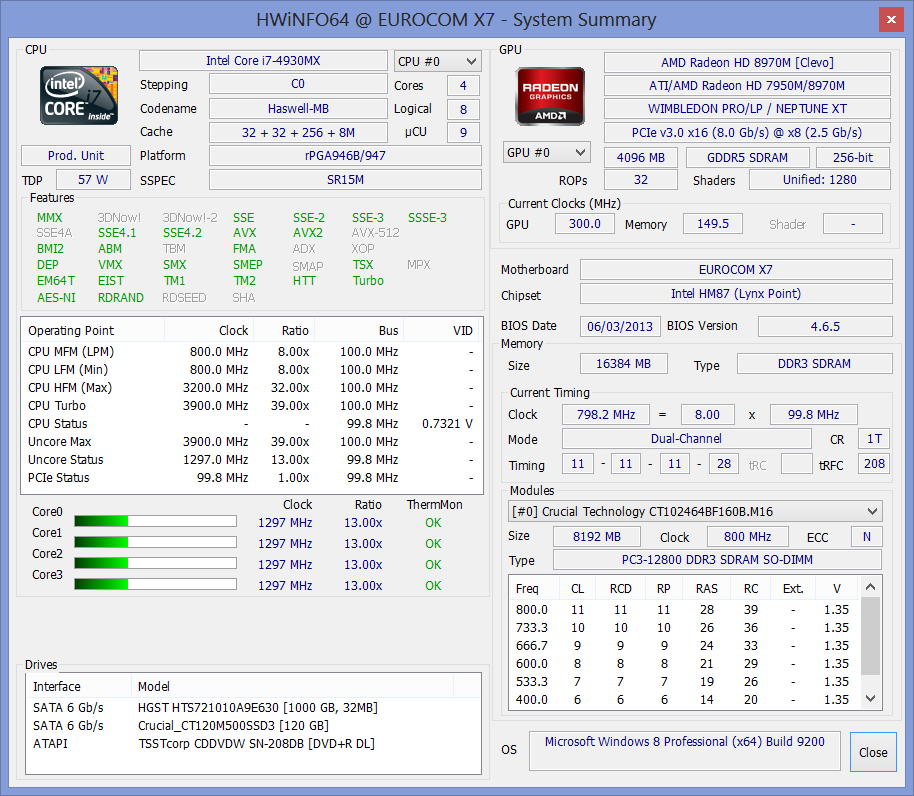Click the 57 W TDP value
The height and width of the screenshot is (796, 914).
(93, 179)
